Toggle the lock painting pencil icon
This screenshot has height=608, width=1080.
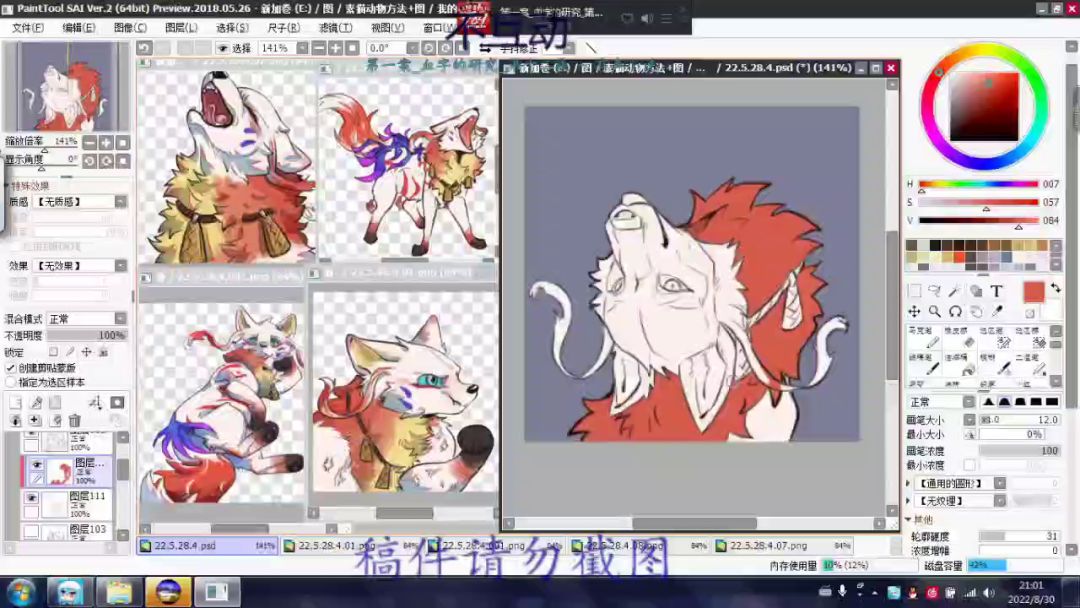tap(70, 352)
